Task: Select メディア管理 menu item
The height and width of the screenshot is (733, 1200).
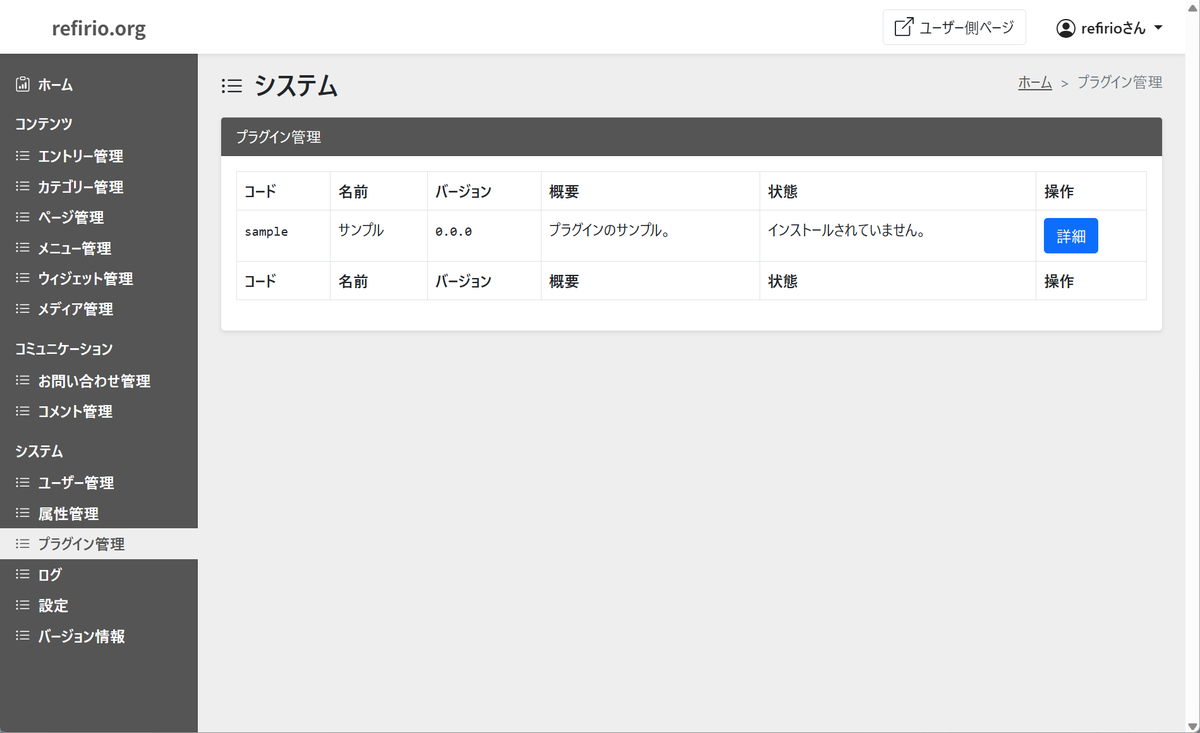Action: point(99,309)
